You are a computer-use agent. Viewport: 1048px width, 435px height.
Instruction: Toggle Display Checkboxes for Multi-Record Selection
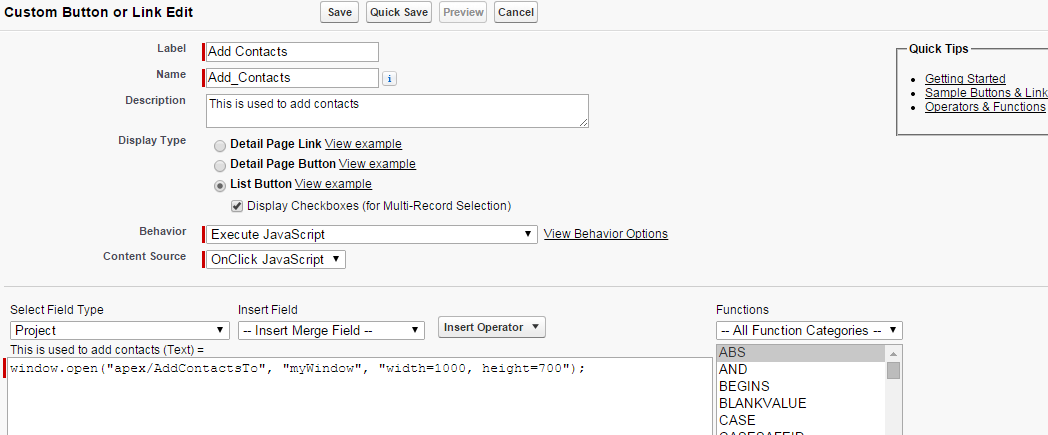[237, 206]
